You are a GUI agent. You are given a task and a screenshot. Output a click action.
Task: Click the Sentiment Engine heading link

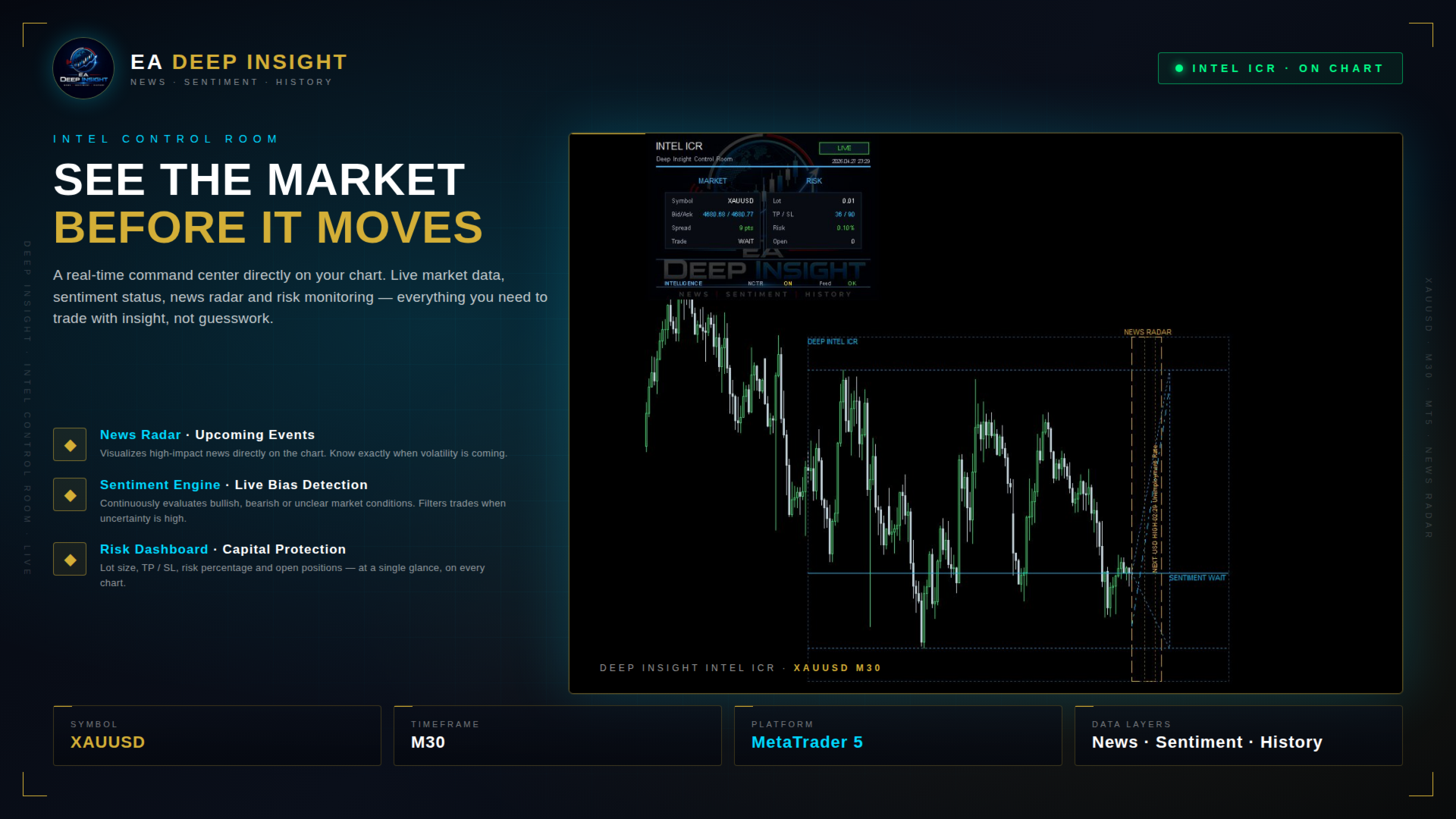point(160,485)
